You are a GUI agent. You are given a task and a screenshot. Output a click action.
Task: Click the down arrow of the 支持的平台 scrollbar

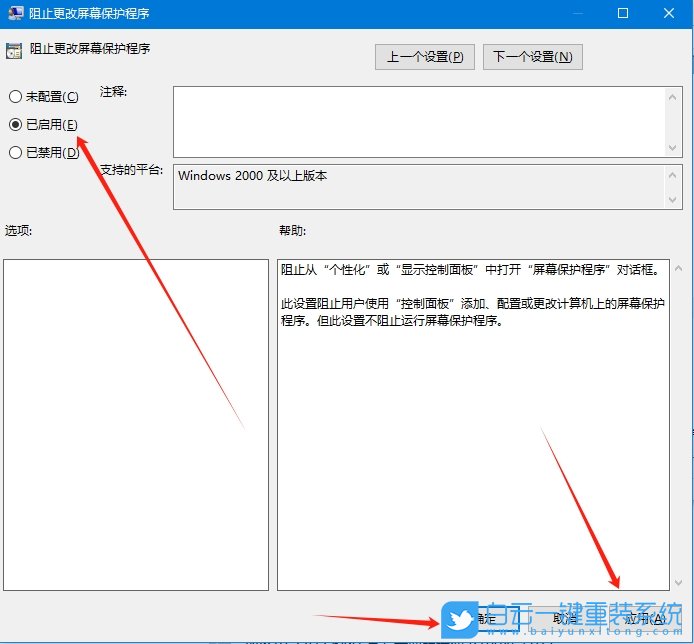pos(672,200)
